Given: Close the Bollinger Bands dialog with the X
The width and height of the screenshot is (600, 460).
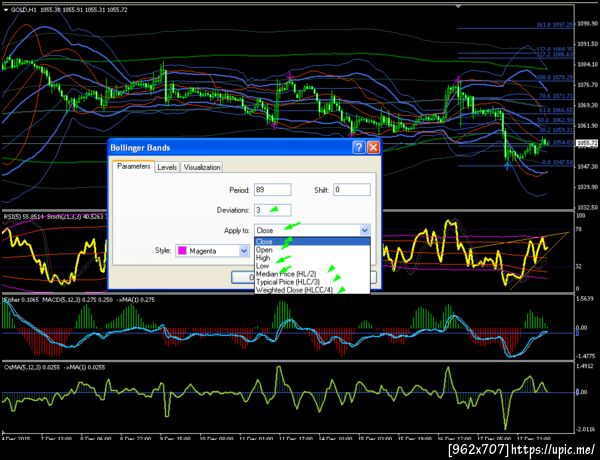Looking at the screenshot, I should (x=373, y=147).
